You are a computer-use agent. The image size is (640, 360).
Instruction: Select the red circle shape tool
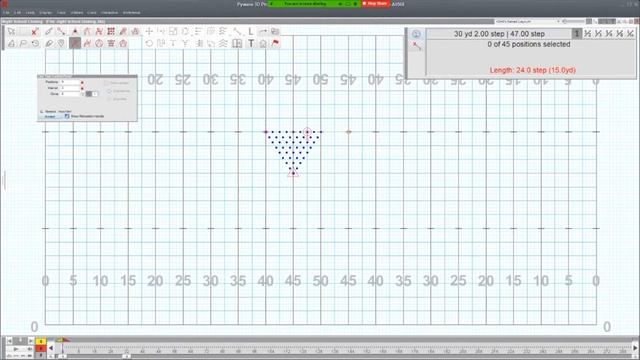[x=99, y=43]
